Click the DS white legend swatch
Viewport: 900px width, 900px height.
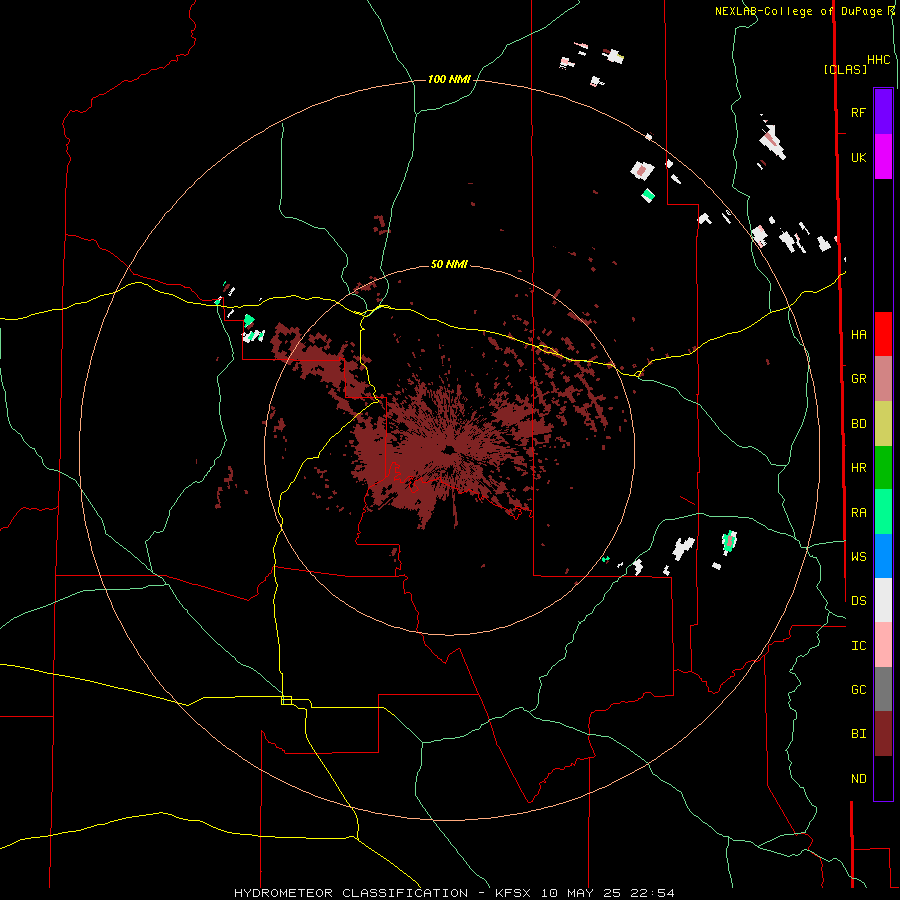[x=883, y=600]
